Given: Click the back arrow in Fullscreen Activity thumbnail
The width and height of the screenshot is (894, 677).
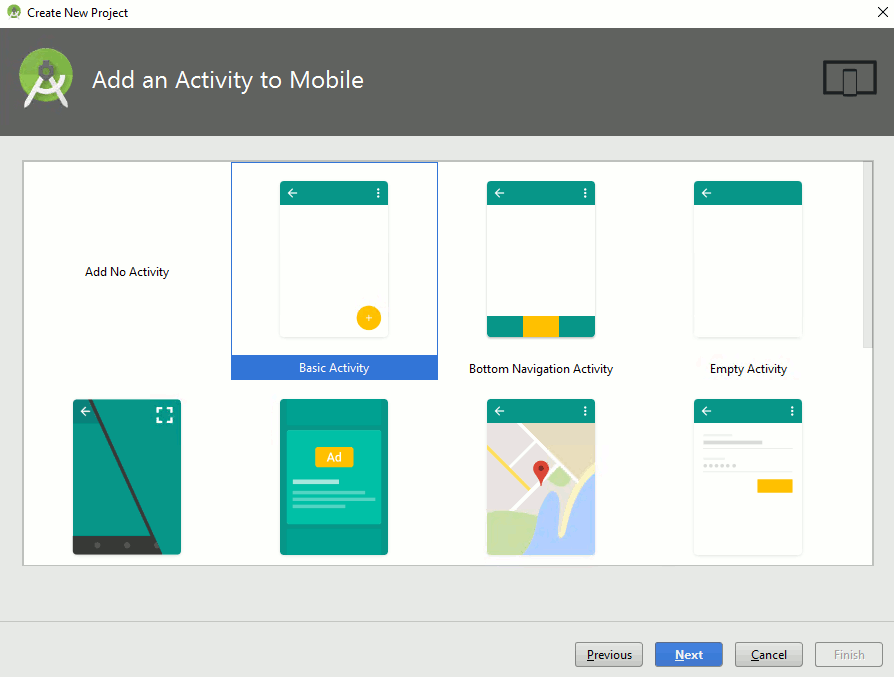Looking at the screenshot, I should click(86, 411).
